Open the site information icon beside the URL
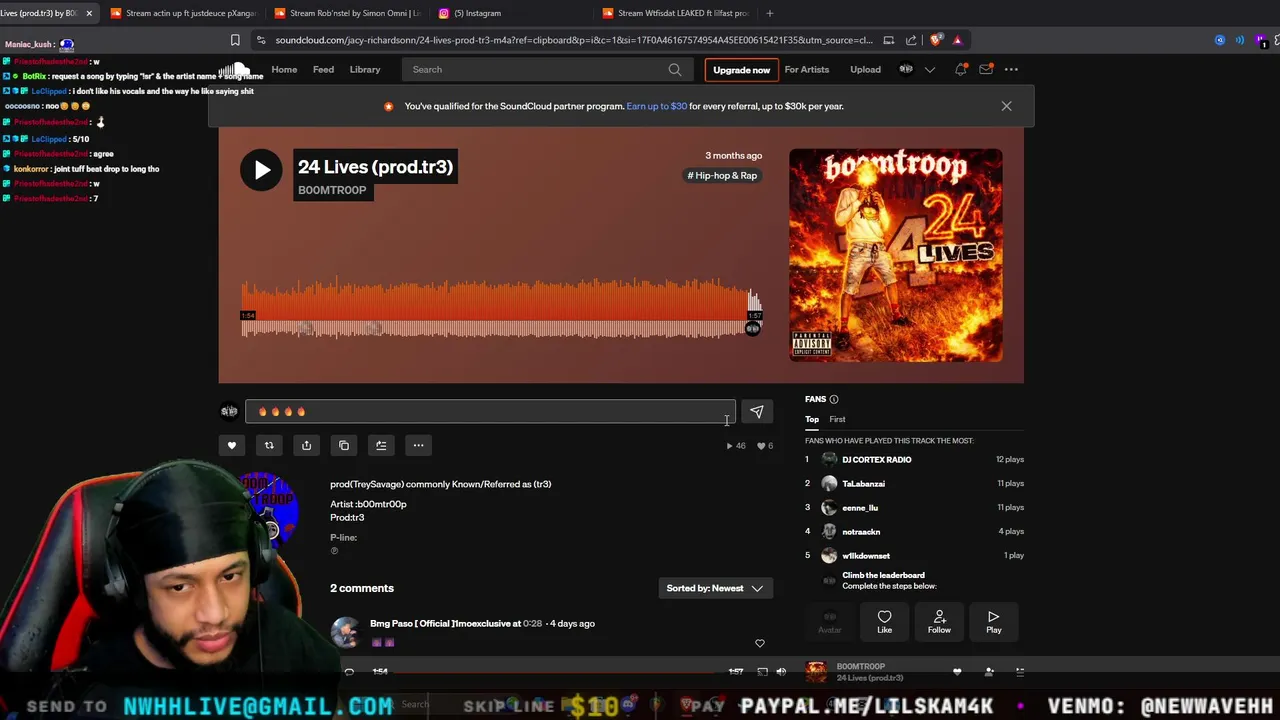The width and height of the screenshot is (1280, 720). (x=261, y=40)
